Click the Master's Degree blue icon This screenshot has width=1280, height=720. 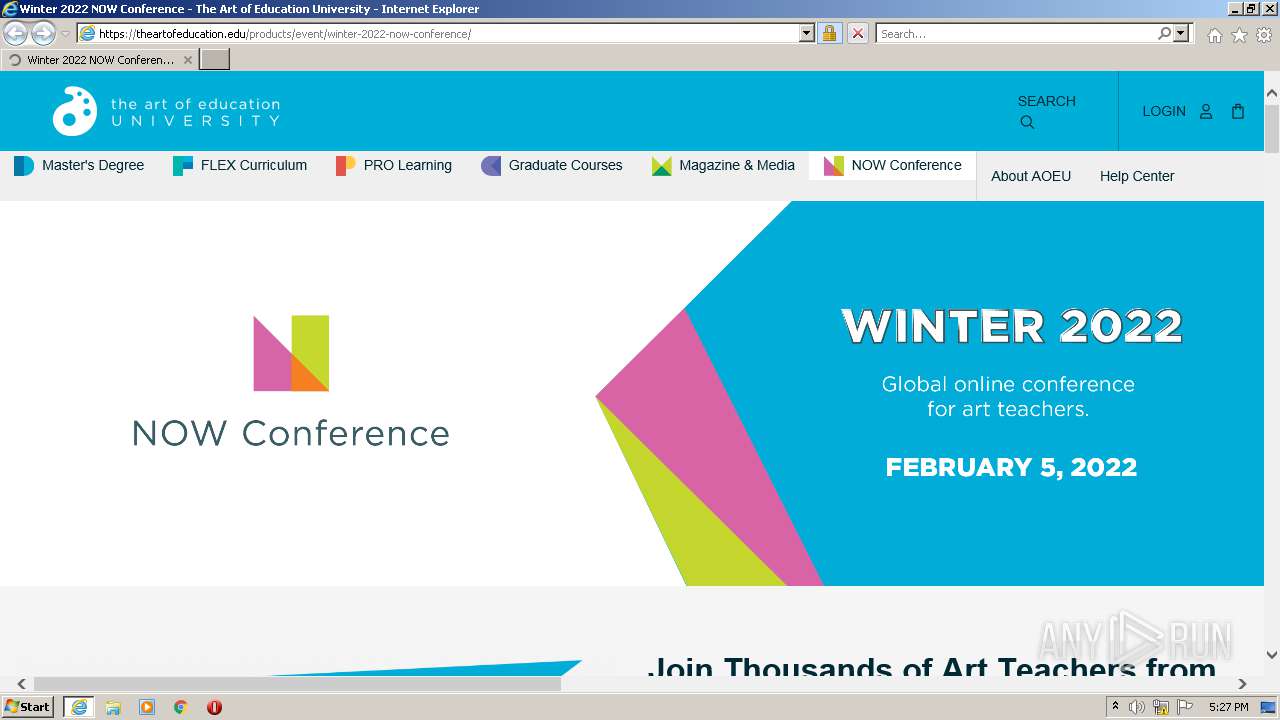point(24,166)
